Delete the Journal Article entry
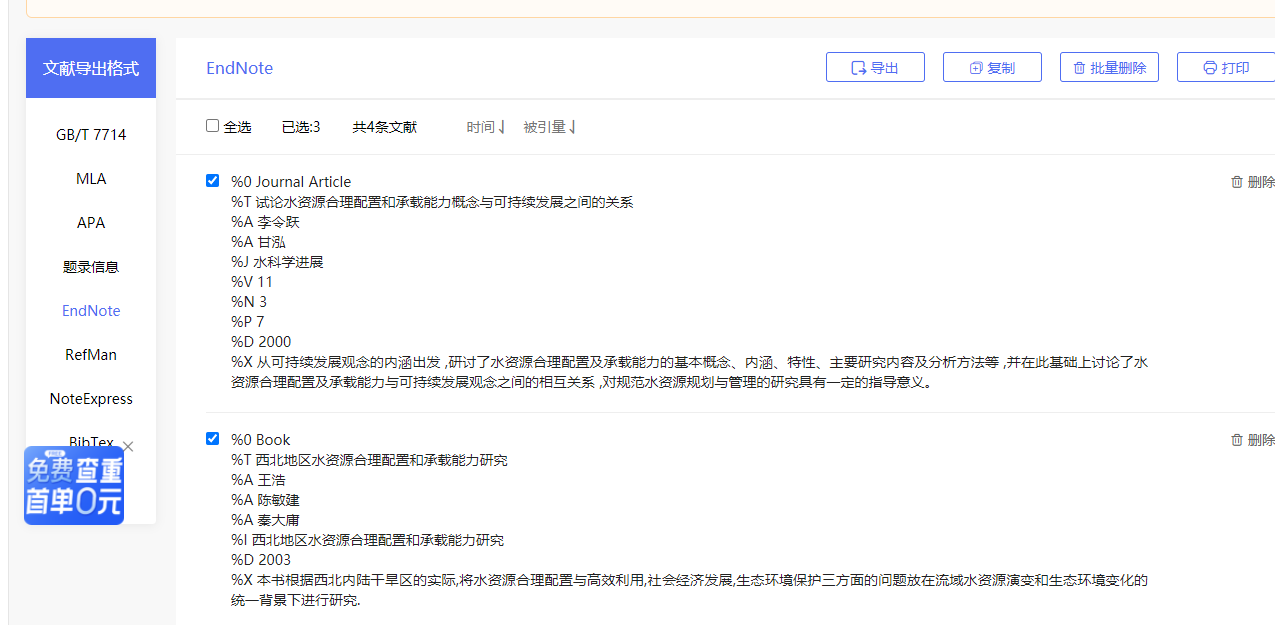The height and width of the screenshot is (625, 1275). pyautogui.click(x=1253, y=182)
